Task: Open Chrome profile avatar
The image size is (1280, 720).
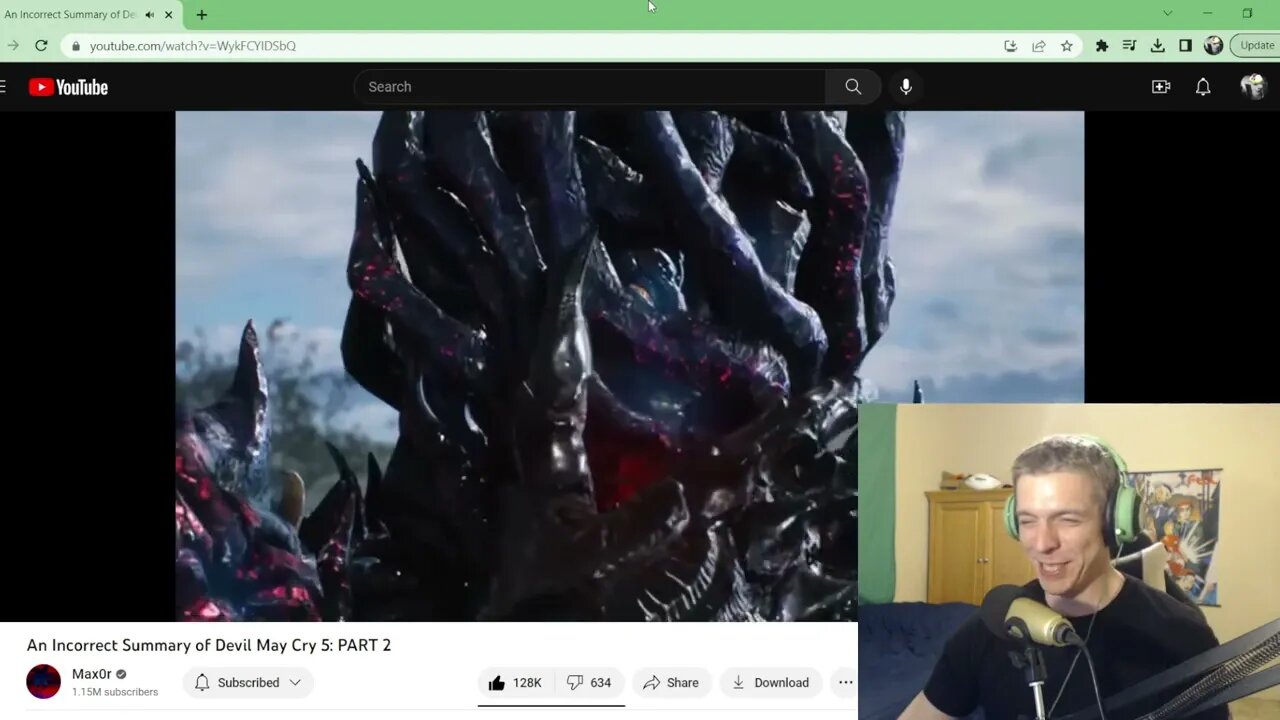Action: 1213,46
